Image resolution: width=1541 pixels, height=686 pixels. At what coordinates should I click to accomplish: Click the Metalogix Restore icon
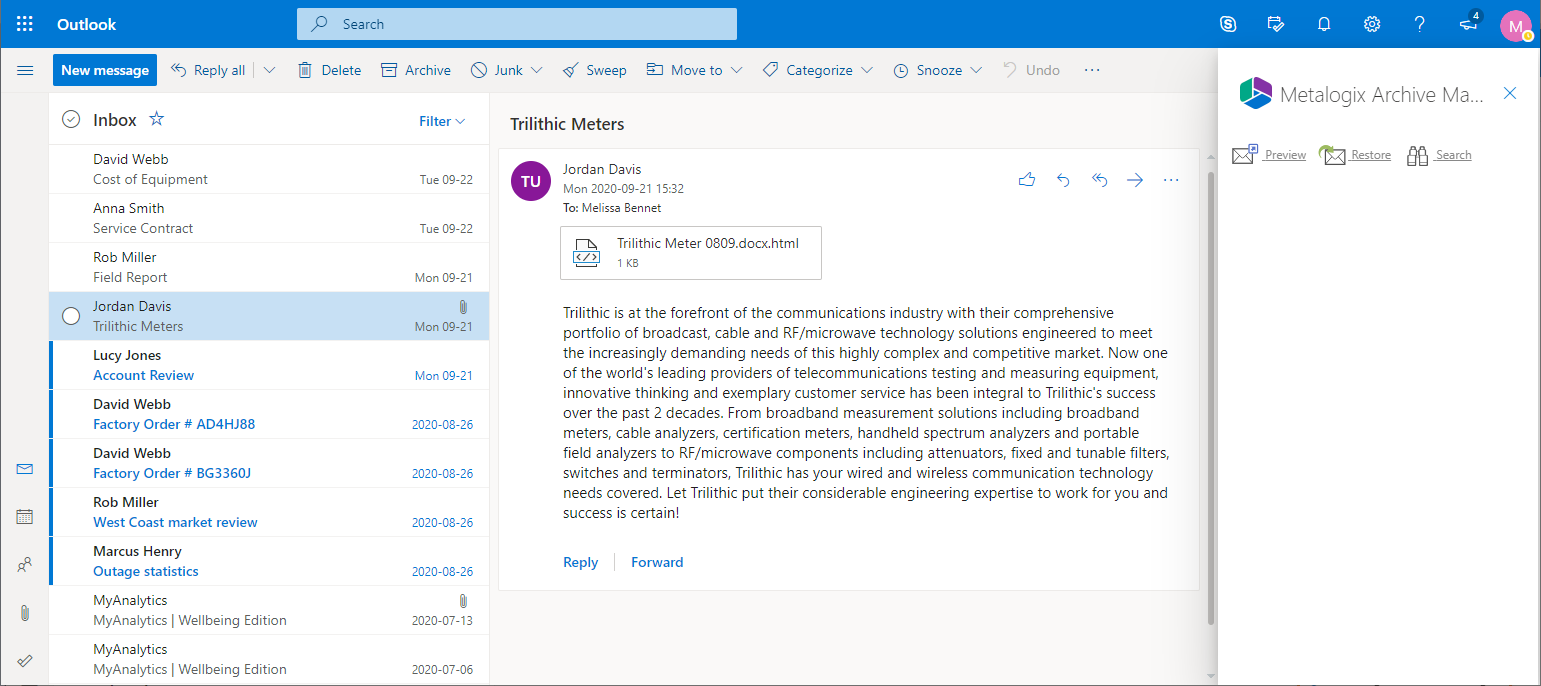(x=1333, y=155)
